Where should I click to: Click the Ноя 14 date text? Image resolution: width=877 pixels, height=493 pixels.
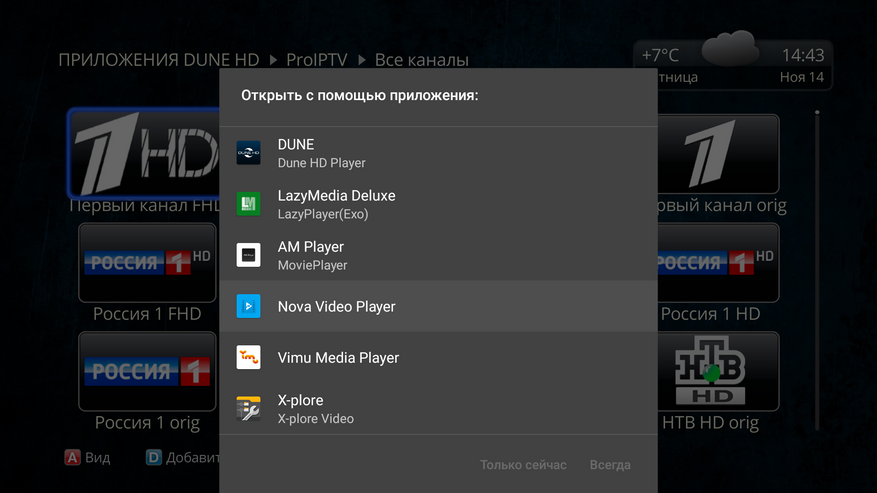pos(802,77)
